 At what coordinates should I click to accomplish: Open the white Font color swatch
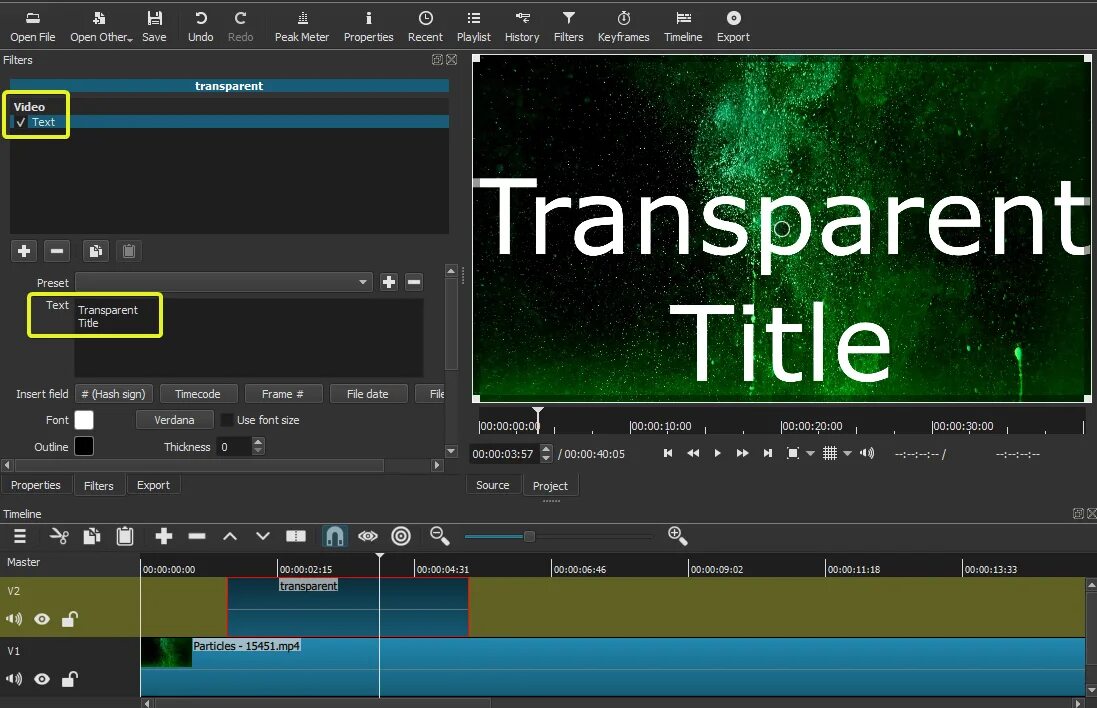point(84,420)
